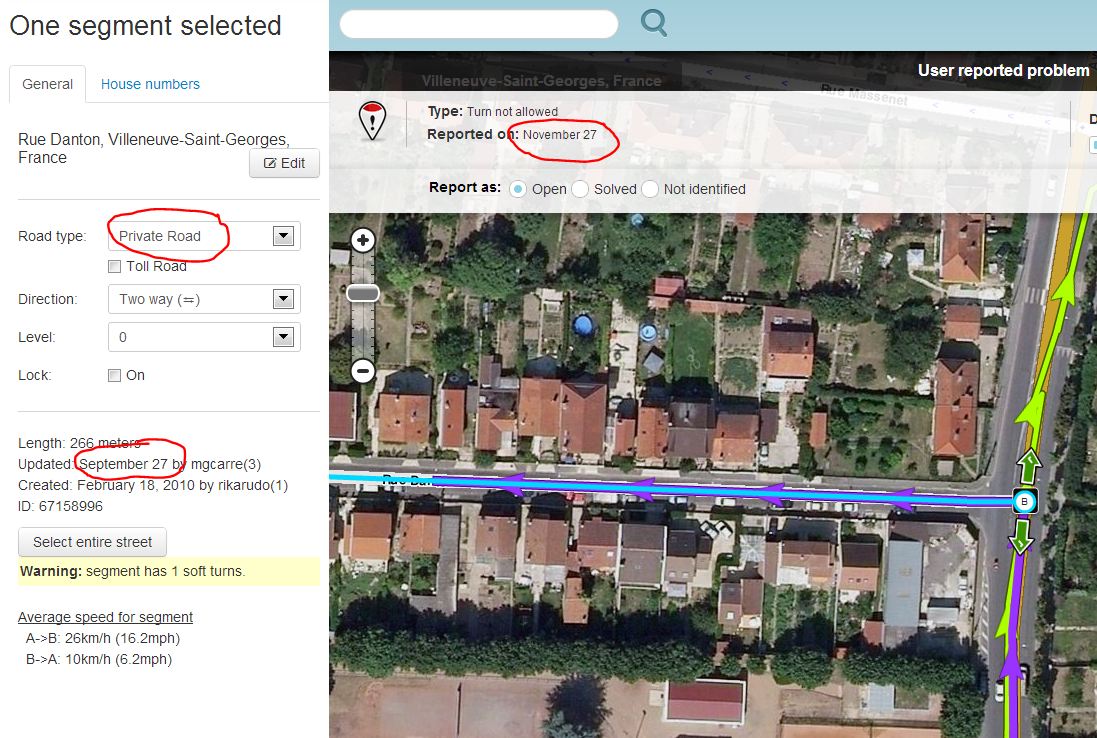Select the node B junction marker
Image resolution: width=1097 pixels, height=738 pixels.
pyautogui.click(x=1022, y=501)
